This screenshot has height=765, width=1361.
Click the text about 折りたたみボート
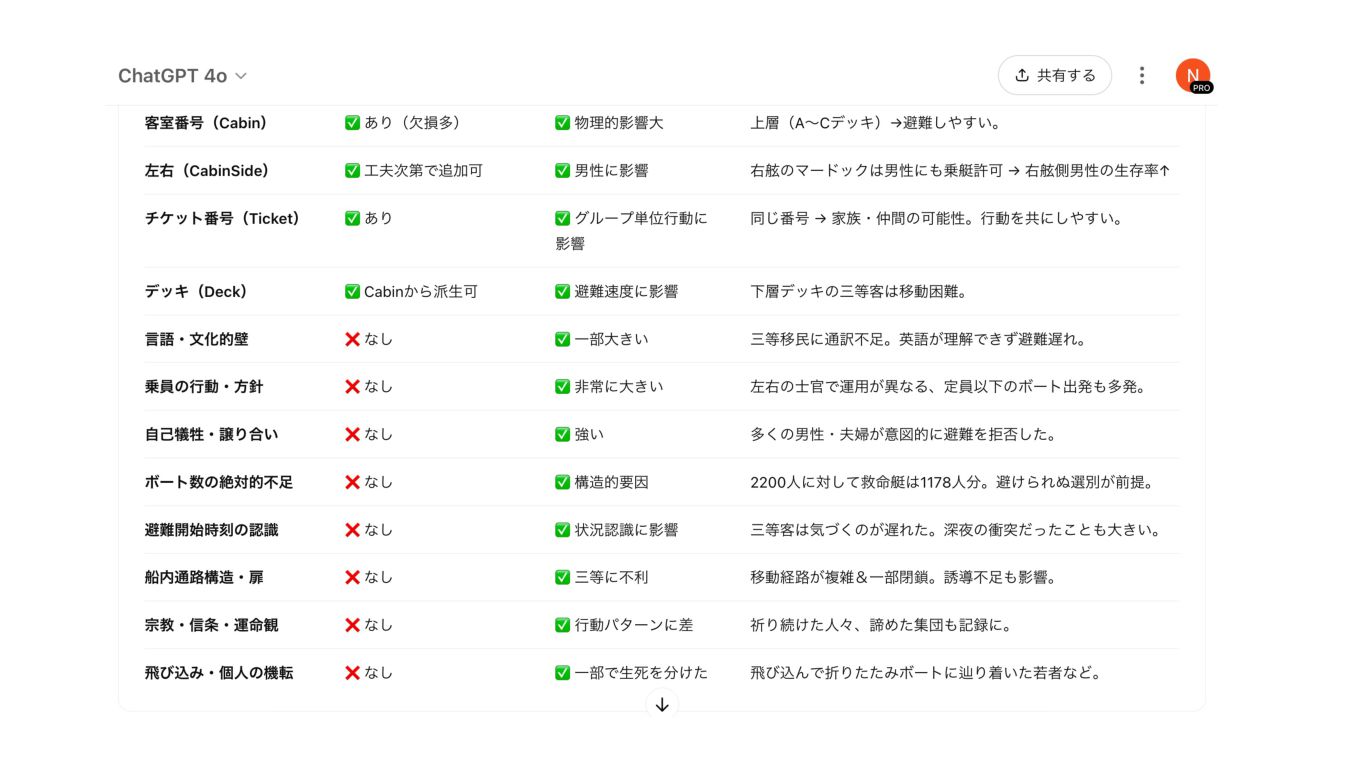click(x=926, y=673)
